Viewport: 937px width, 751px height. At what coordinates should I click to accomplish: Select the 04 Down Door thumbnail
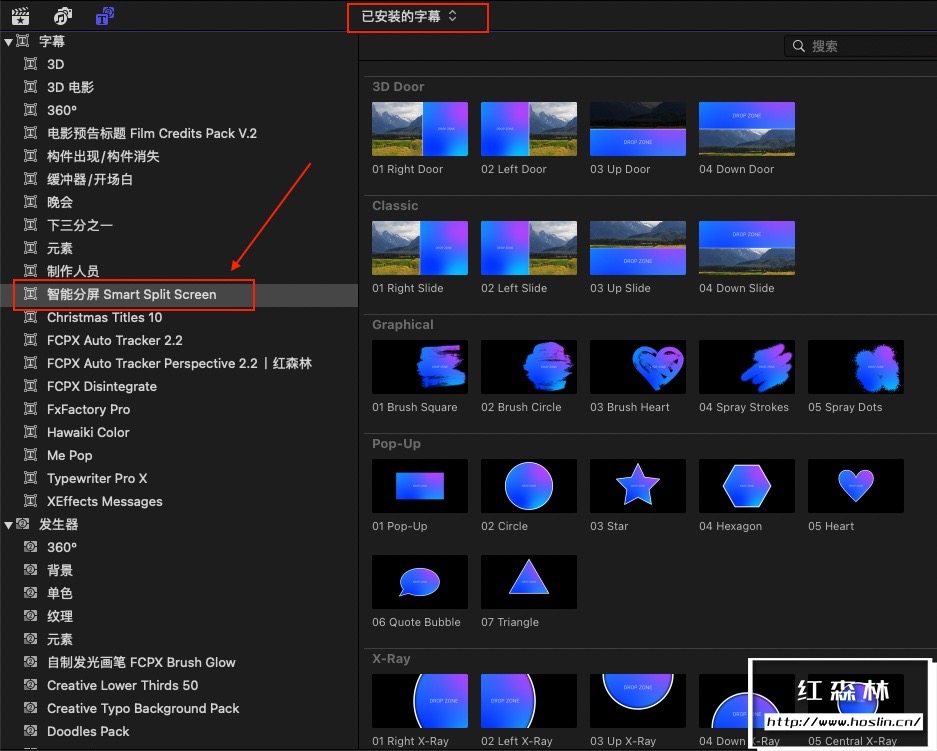pos(747,129)
